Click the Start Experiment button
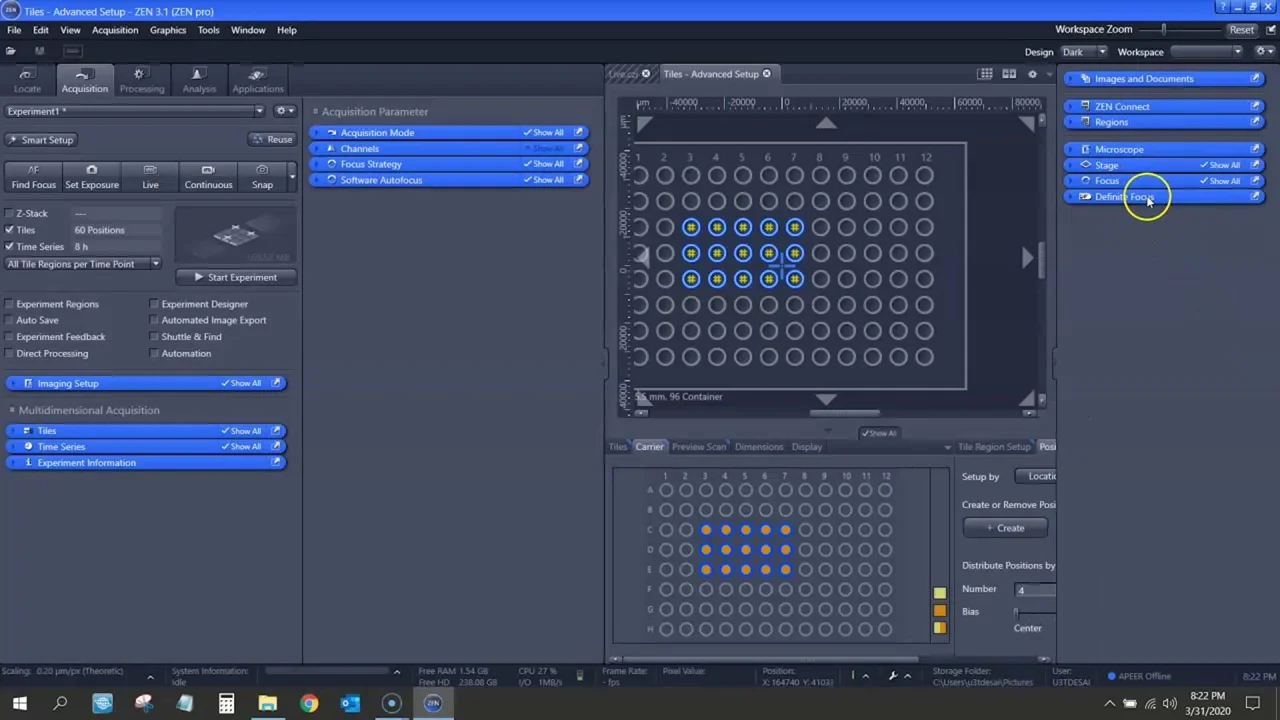The height and width of the screenshot is (720, 1280). coord(236,277)
